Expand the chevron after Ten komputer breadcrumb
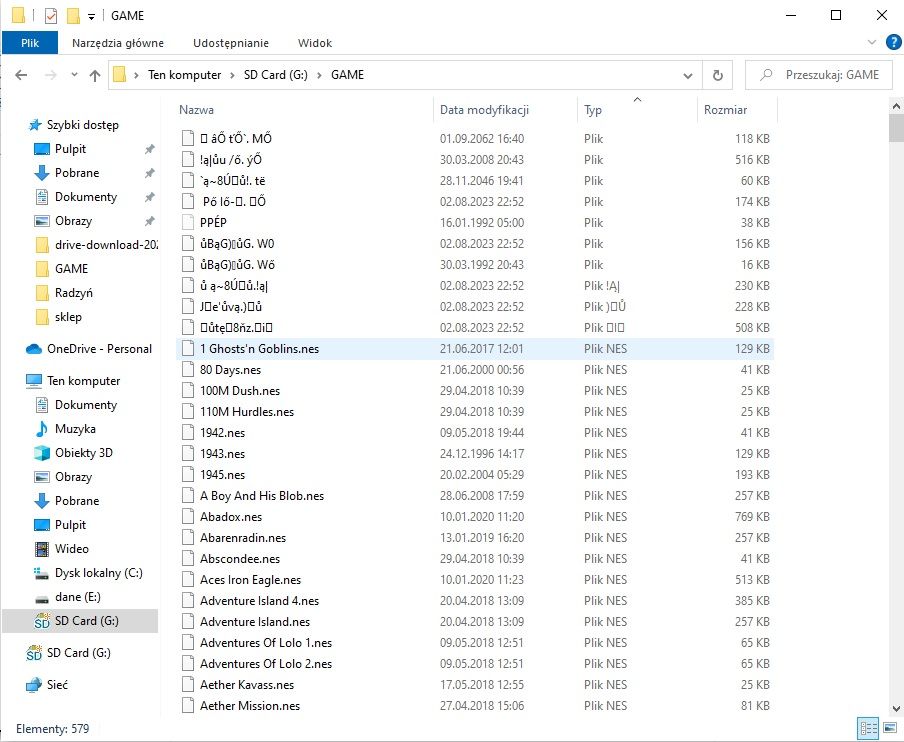The image size is (904, 742). [232, 75]
